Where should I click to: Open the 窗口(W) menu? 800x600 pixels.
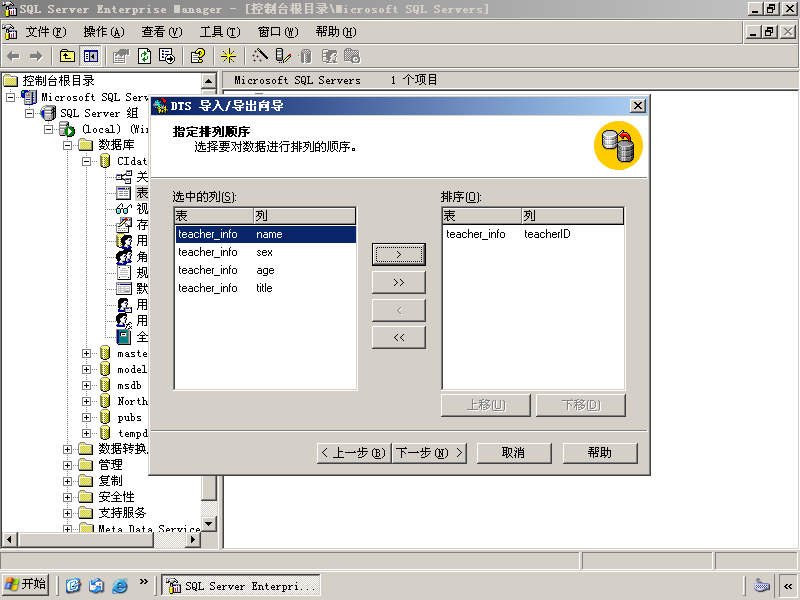tap(278, 32)
